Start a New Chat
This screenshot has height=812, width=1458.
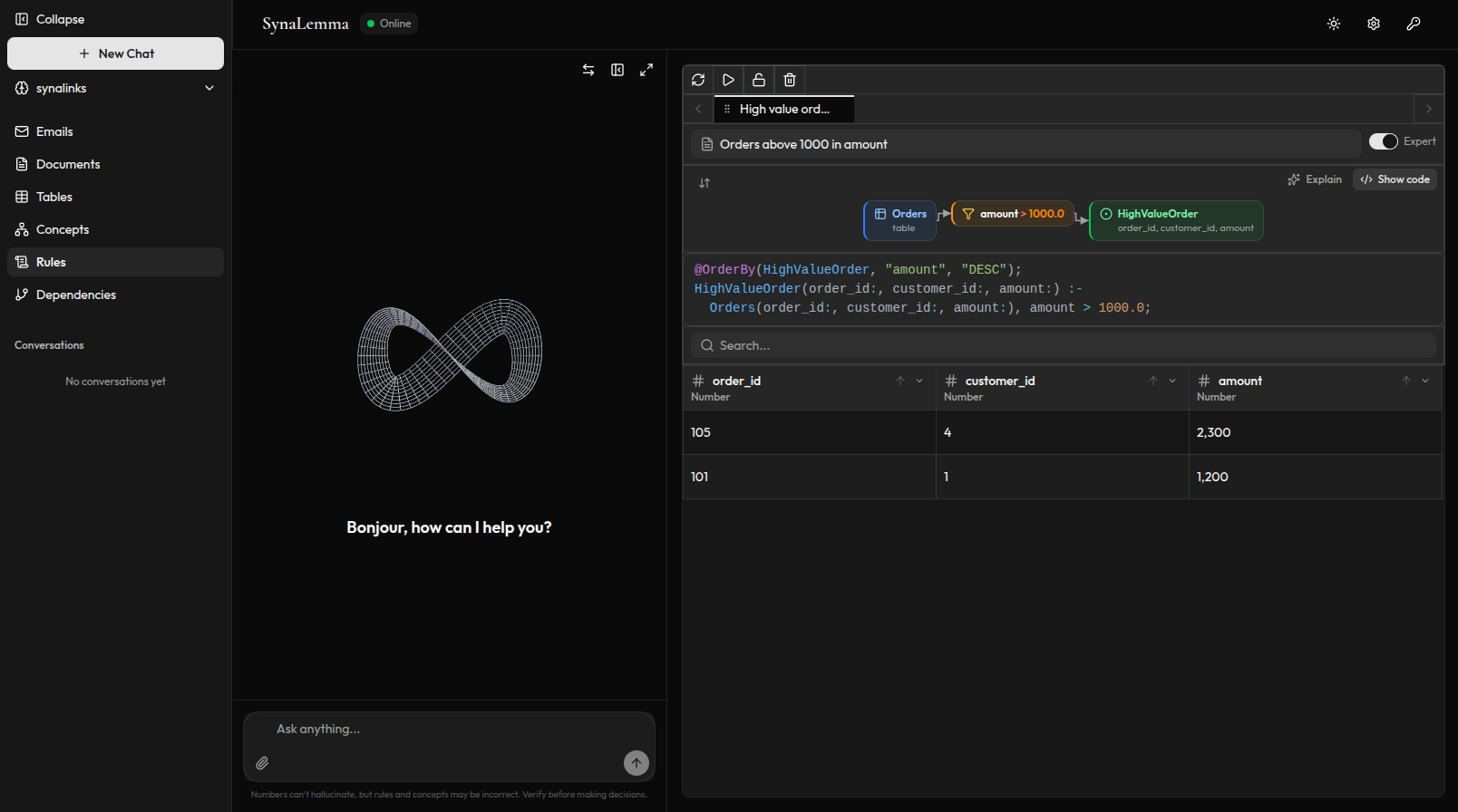(115, 53)
